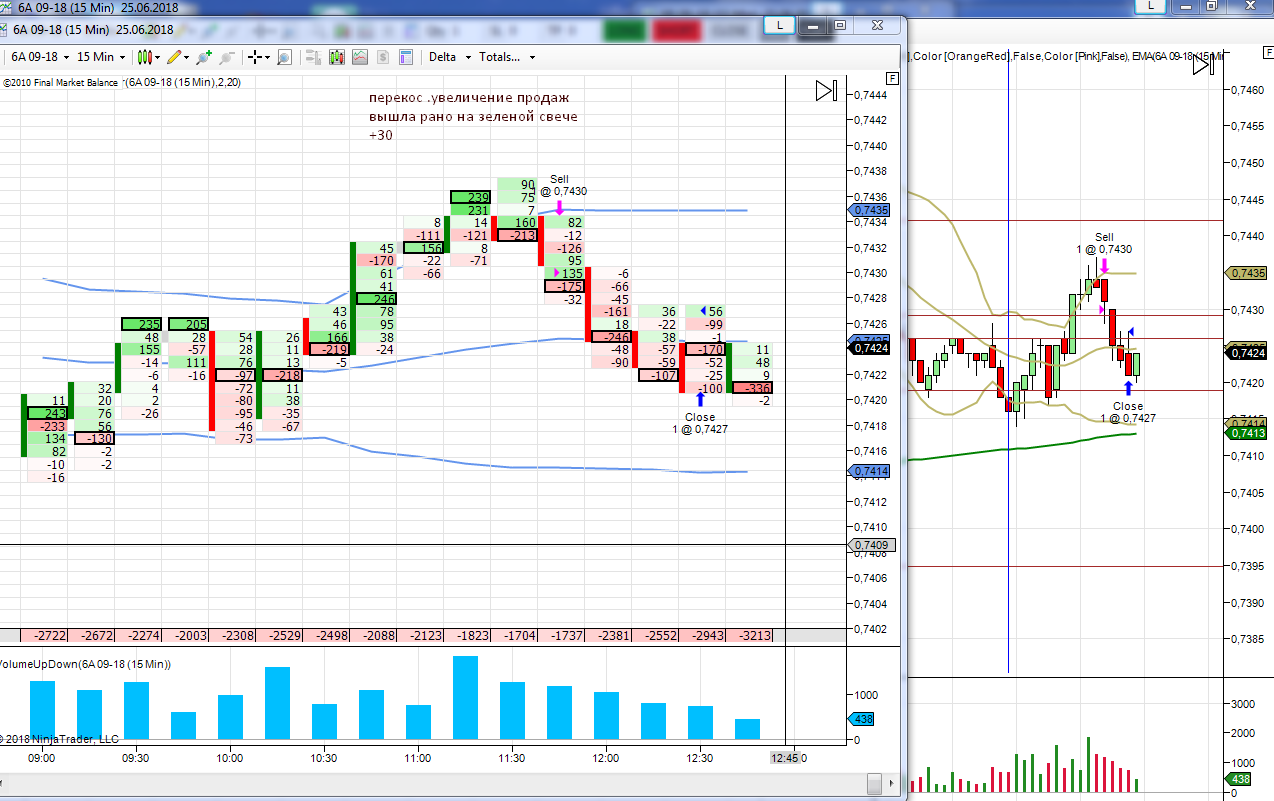The width and height of the screenshot is (1274, 801).
Task: Expand the drawing tools dropdown arrow
Action: [187, 57]
